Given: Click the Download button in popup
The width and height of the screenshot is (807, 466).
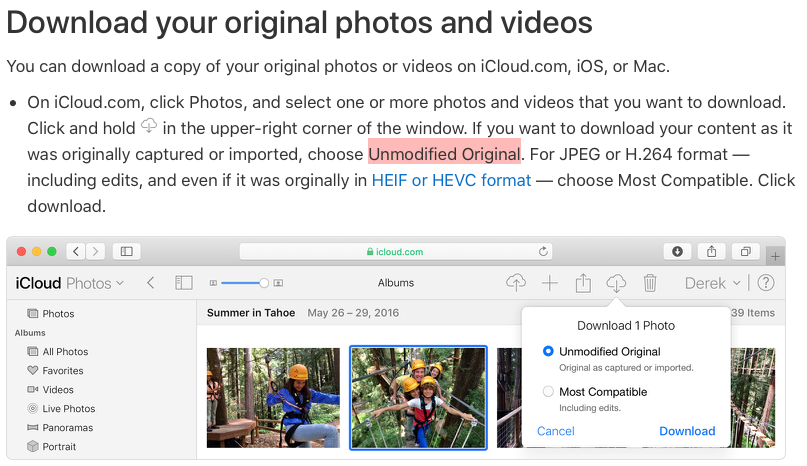Looking at the screenshot, I should [687, 431].
